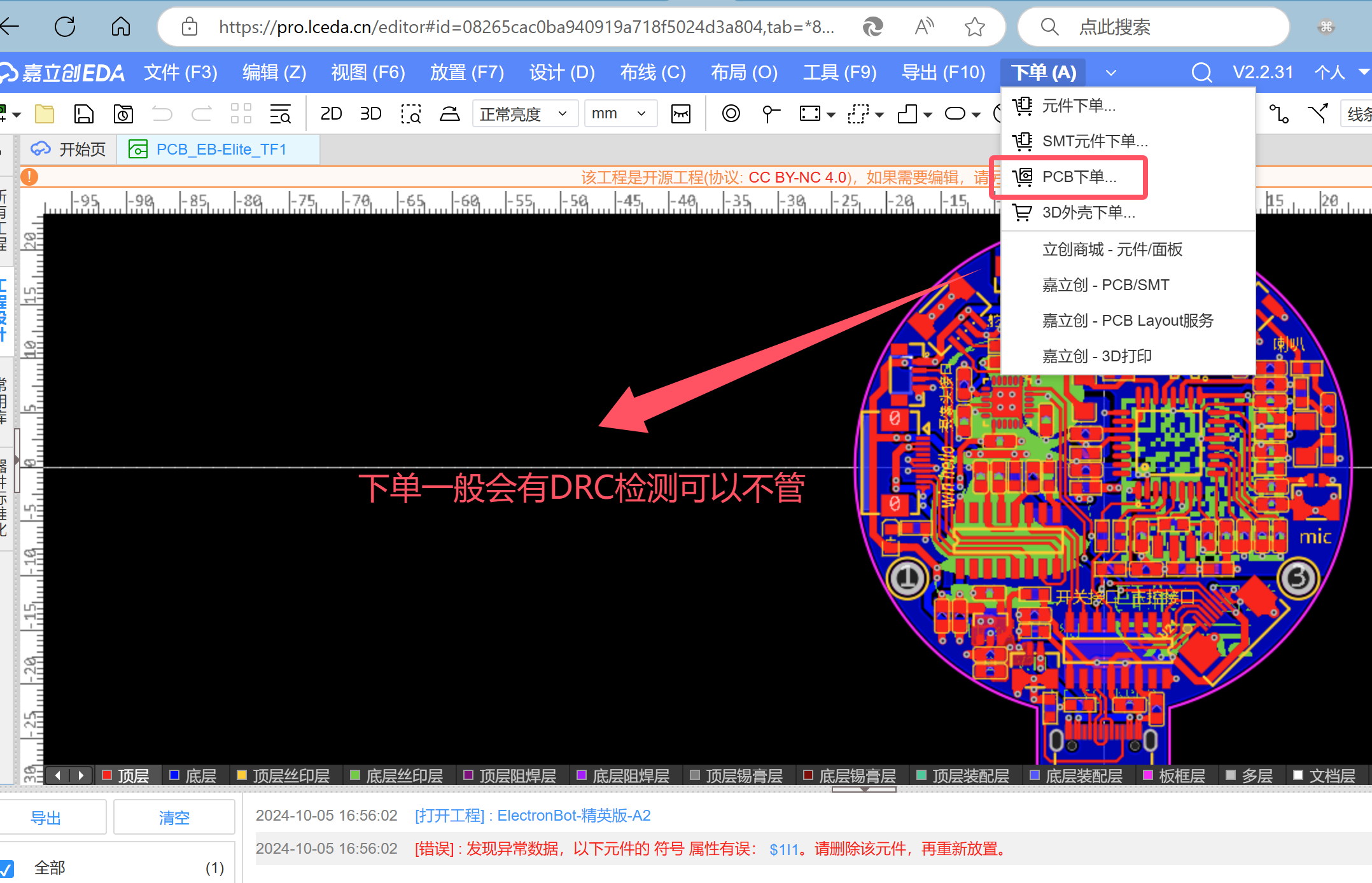Image resolution: width=1372 pixels, height=883 pixels.
Task: Click the four-squares grid icon
Action: pos(241,114)
